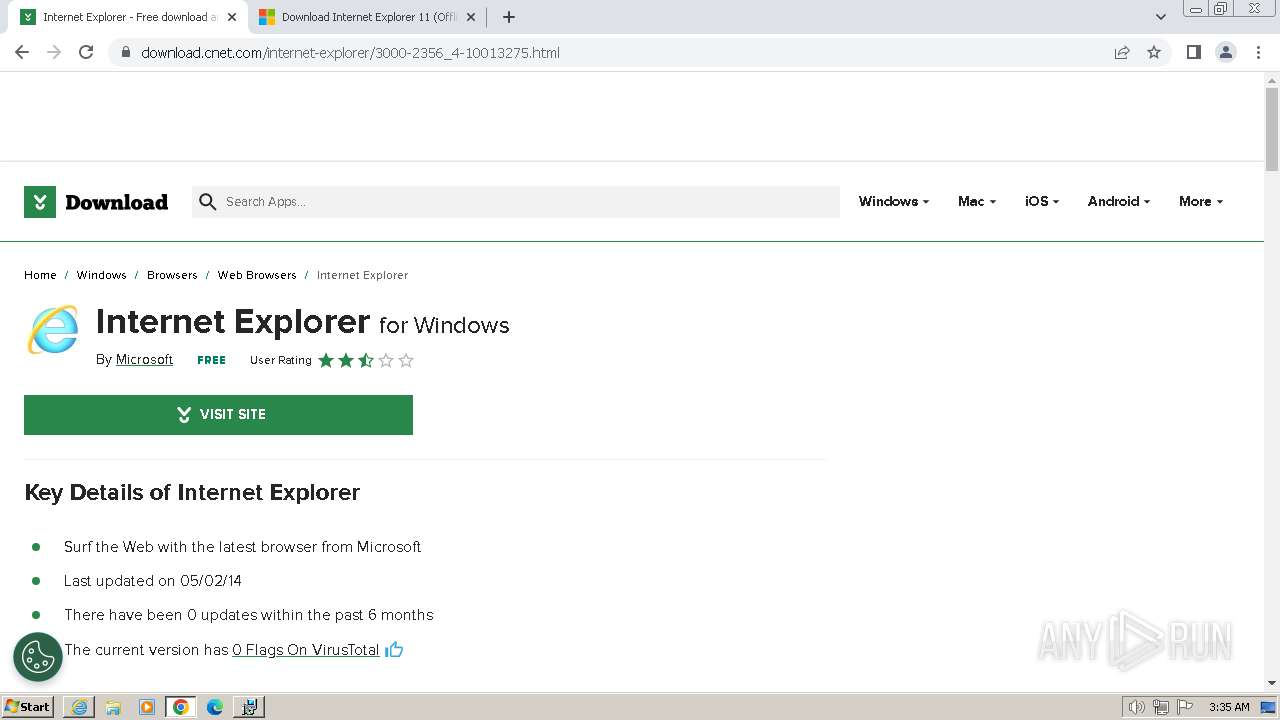Click the page vertical scrollbar

1272,130
